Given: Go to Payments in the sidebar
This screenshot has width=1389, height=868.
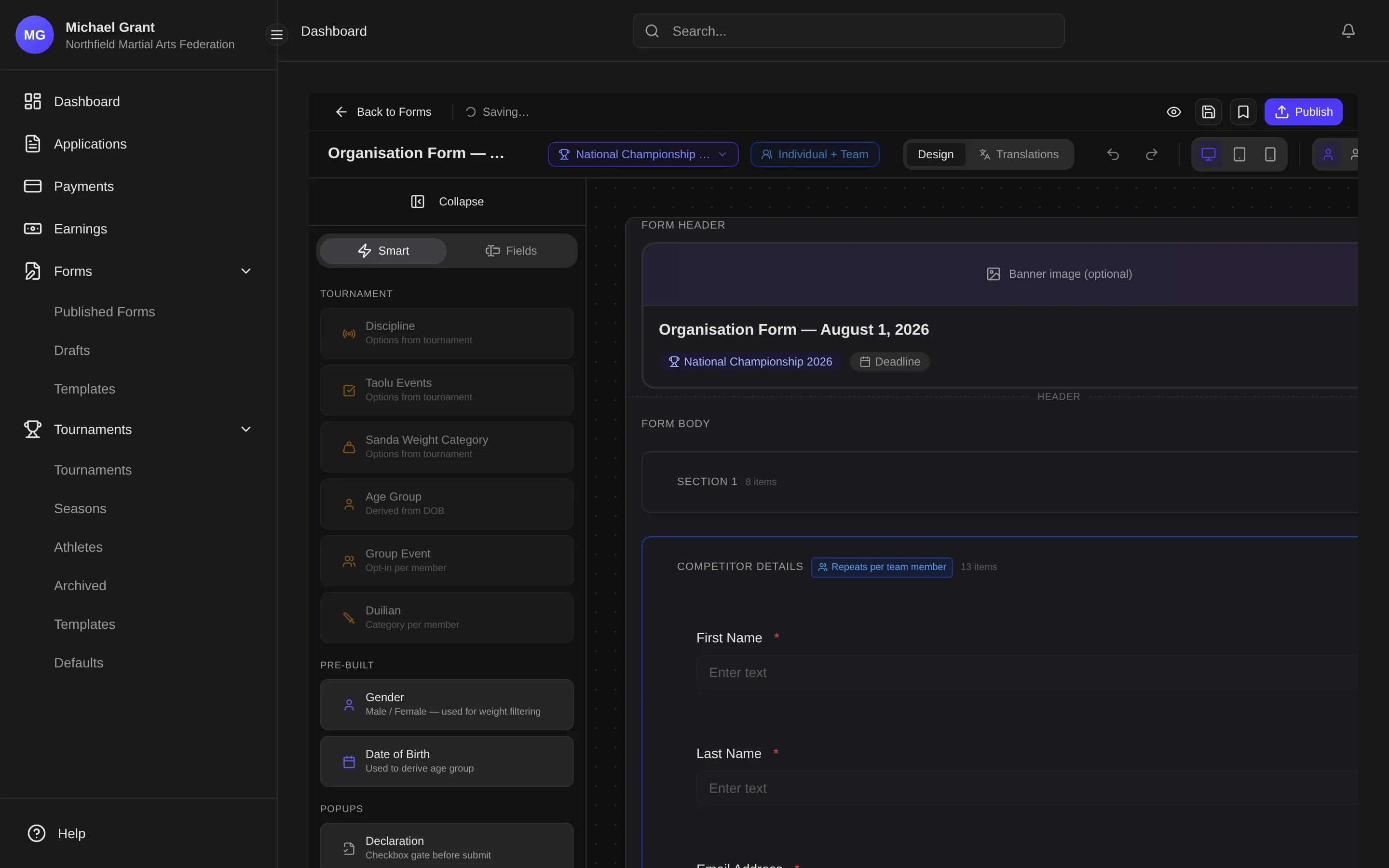Looking at the screenshot, I should [x=138, y=187].
